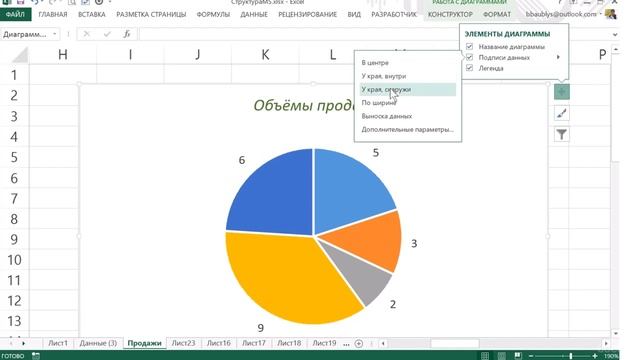The height and width of the screenshot is (360, 640).
Task: Toggle the Подписи данных checkbox
Action: pos(469,57)
